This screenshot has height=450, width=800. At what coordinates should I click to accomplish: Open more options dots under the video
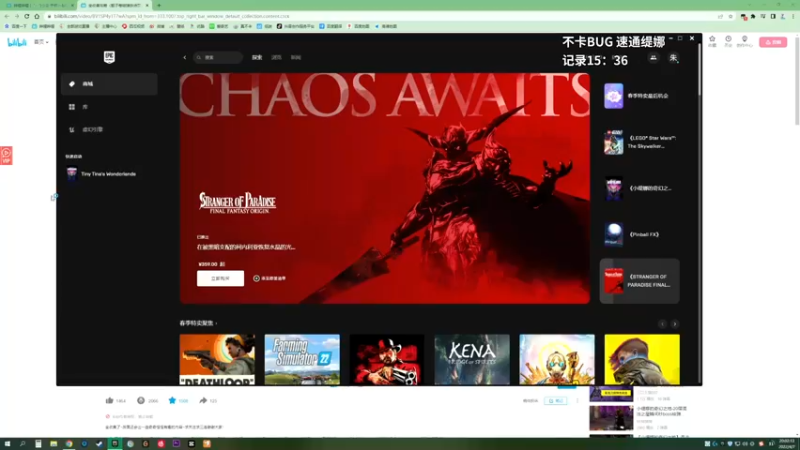click(578, 401)
